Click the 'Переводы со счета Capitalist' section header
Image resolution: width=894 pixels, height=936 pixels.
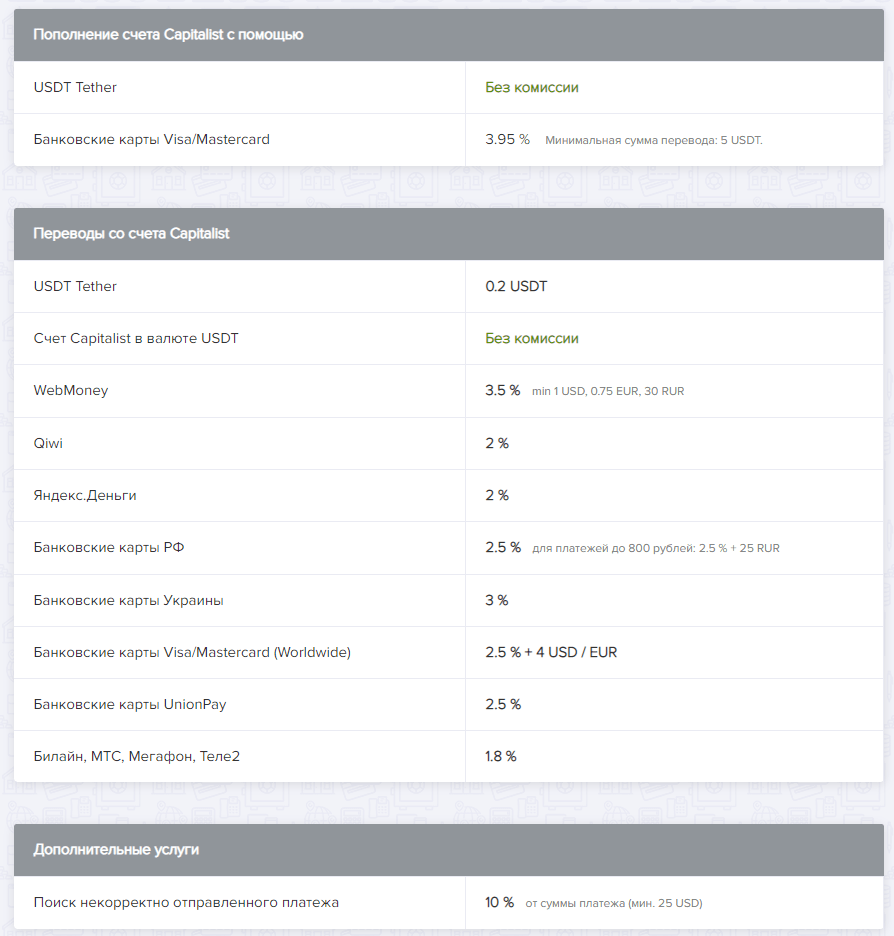pos(449,233)
